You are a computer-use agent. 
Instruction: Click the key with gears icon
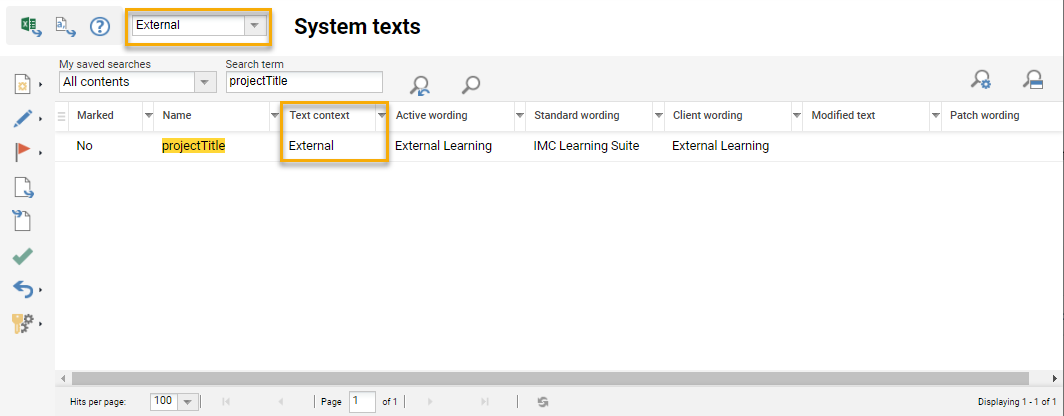[x=23, y=322]
